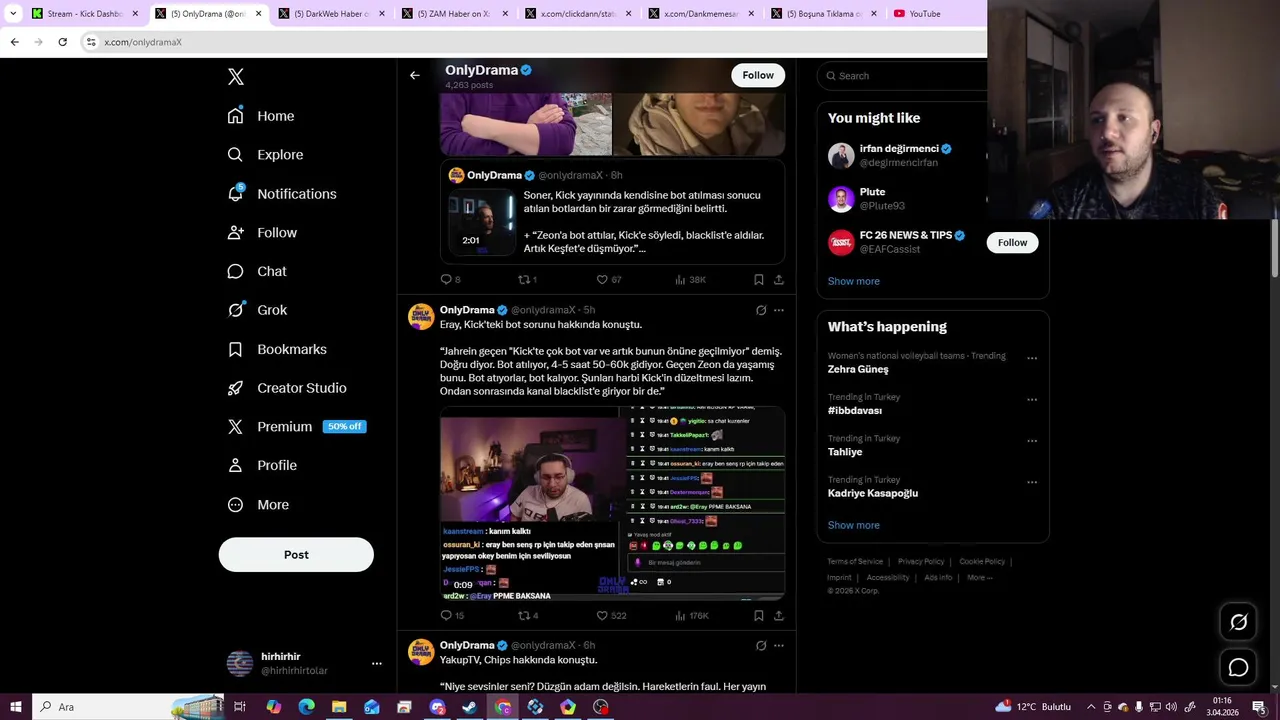Open more options for Kadriye Kasapoğlu trend
This screenshot has width=1280, height=720.
click(x=1032, y=482)
